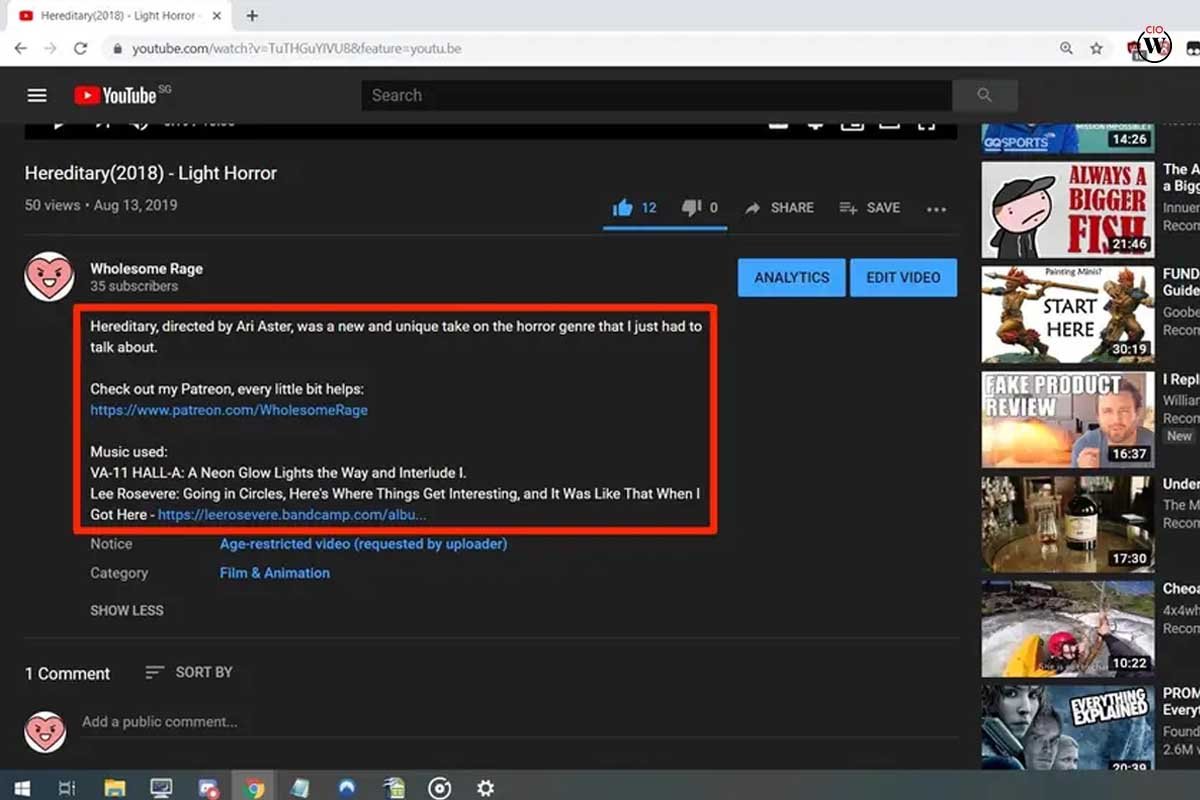Image resolution: width=1200 pixels, height=800 pixels.
Task: Go forward in browser history
Action: coord(50,48)
